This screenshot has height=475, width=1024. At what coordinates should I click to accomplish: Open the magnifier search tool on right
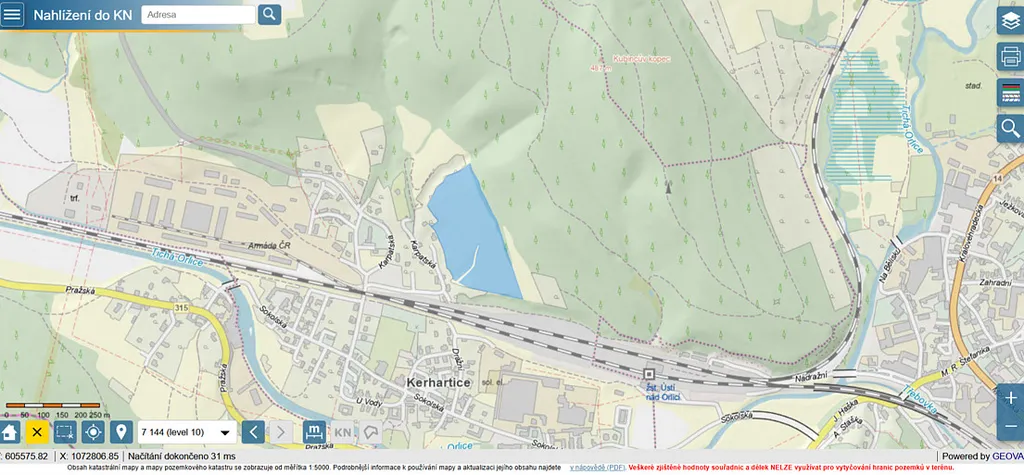tap(1010, 128)
